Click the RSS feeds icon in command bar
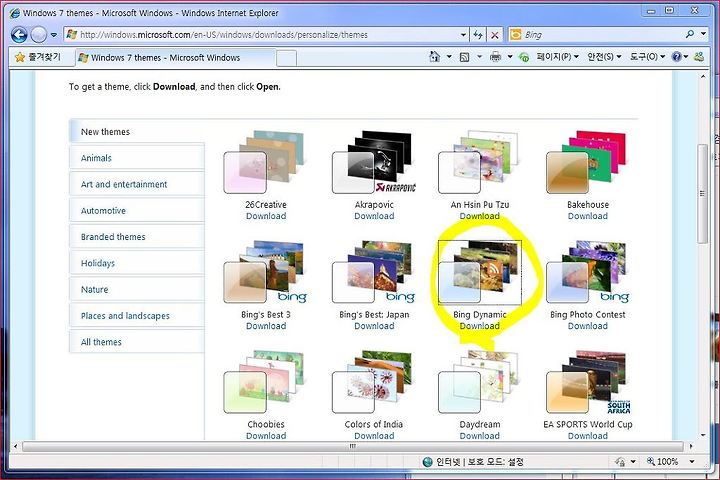This screenshot has width=720, height=480. click(464, 57)
